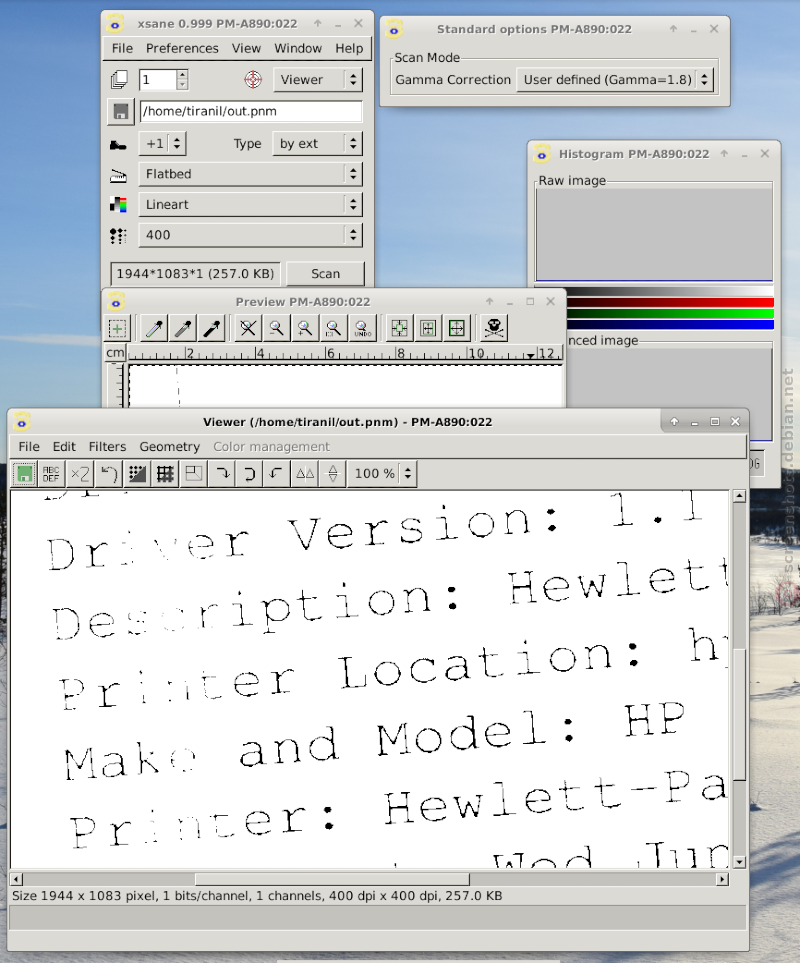Screen dimensions: 800x963
Task: Open the Viewer target mode dropdown
Action: point(317,79)
